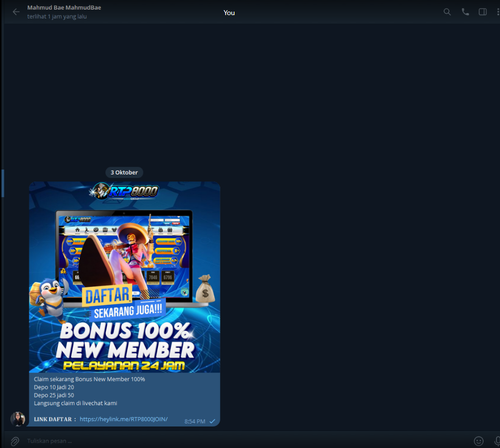Screen dimensions: 500x448
Task: Click the 'You' label at top
Action: click(229, 13)
